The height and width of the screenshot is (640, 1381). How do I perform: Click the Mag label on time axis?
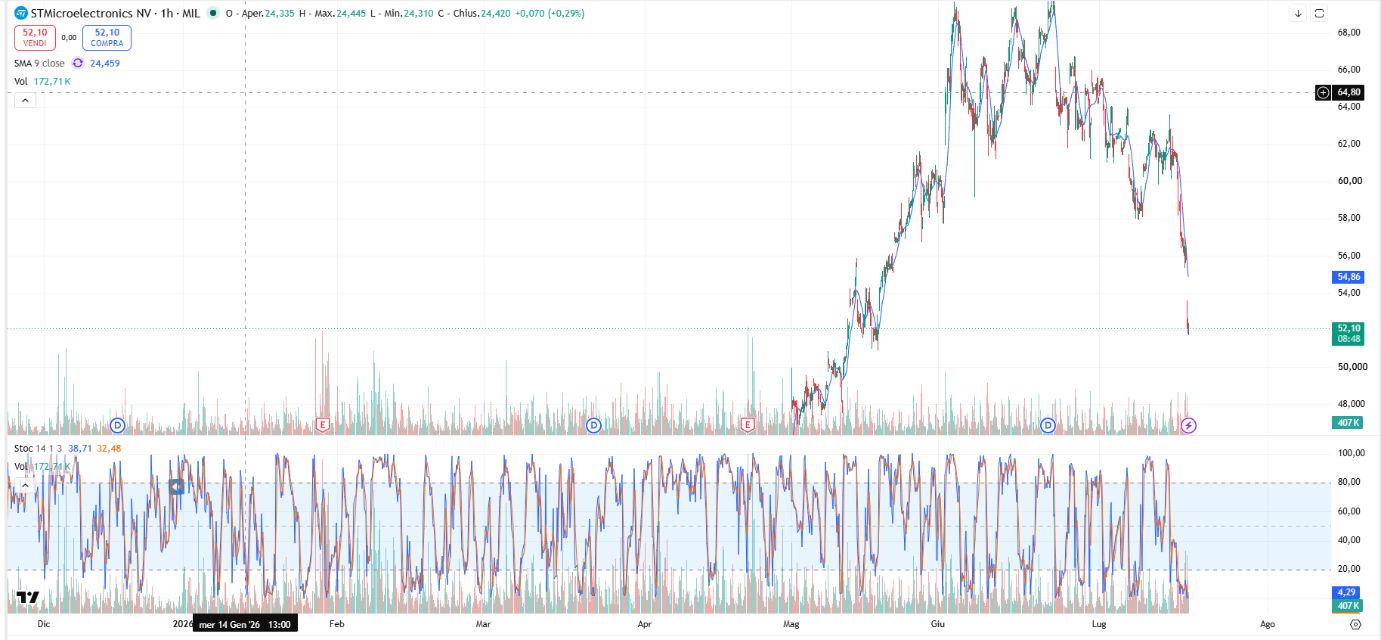(792, 624)
